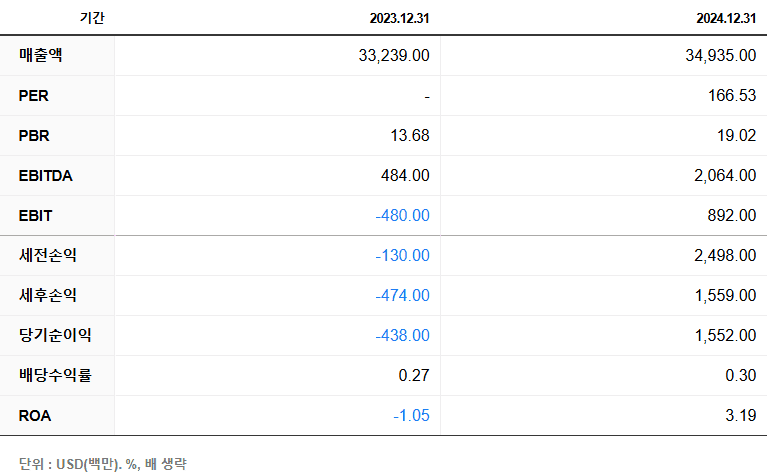Click the EBITDA value 484.00
Screen dimensions: 767x475
[405, 176]
